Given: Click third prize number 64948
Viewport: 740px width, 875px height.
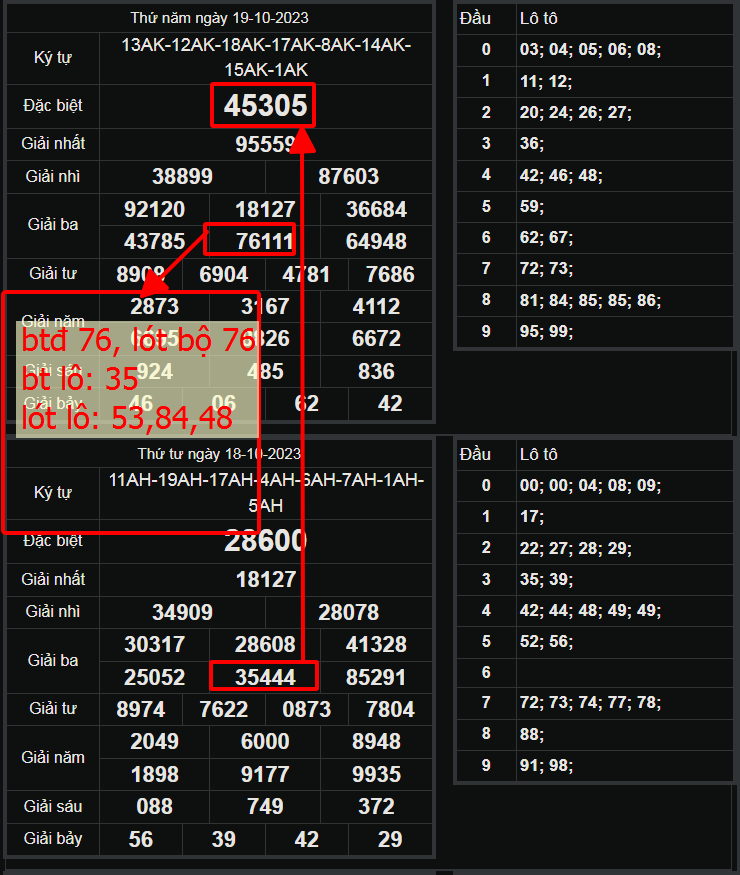Looking at the screenshot, I should [x=376, y=241].
